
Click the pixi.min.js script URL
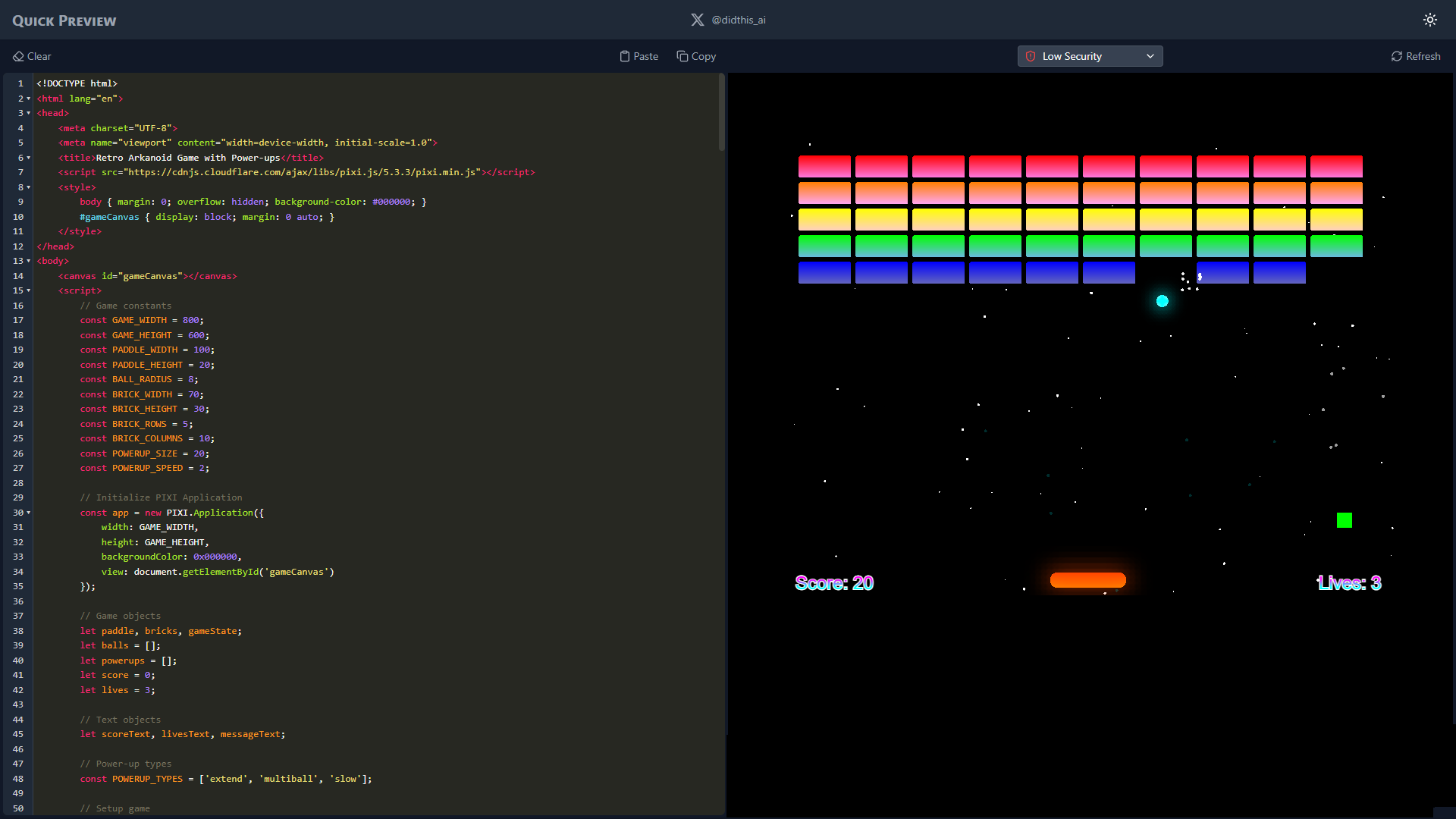click(303, 172)
